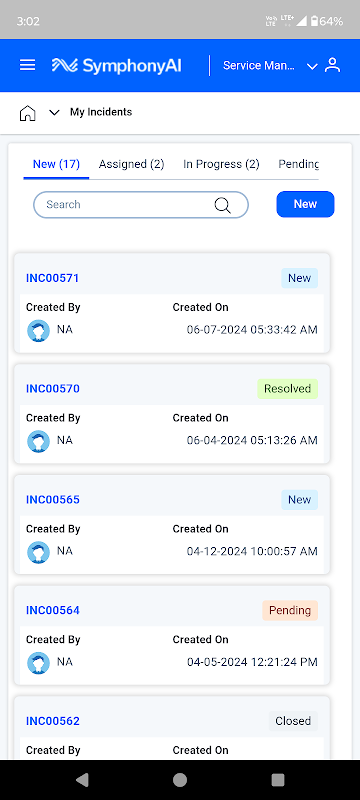The height and width of the screenshot is (800, 360).
Task: Select date 04-12-2024 10:00:57 AM
Action: [x=252, y=552]
